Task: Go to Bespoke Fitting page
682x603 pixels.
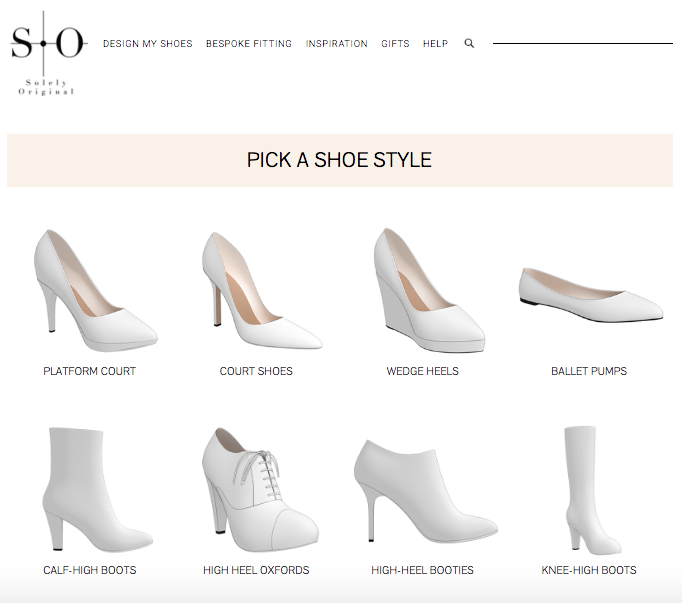Action: 249,44
